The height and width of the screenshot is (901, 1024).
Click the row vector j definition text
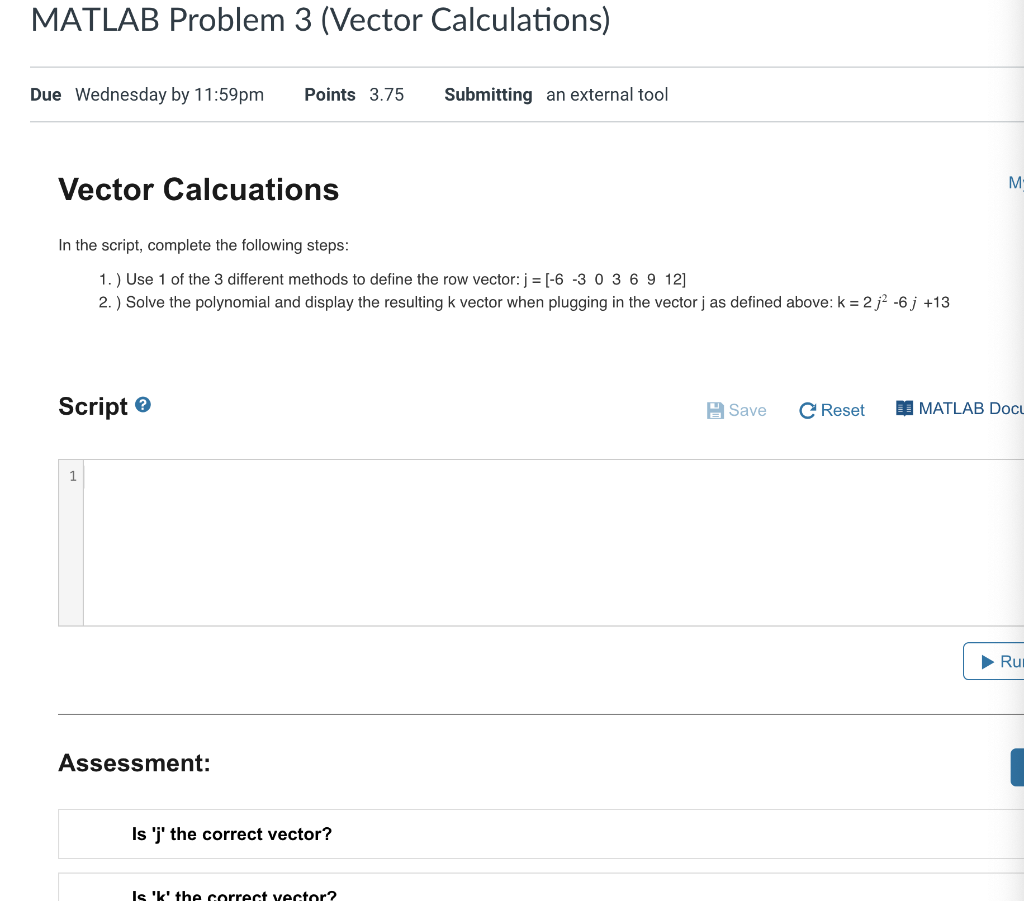coord(605,279)
